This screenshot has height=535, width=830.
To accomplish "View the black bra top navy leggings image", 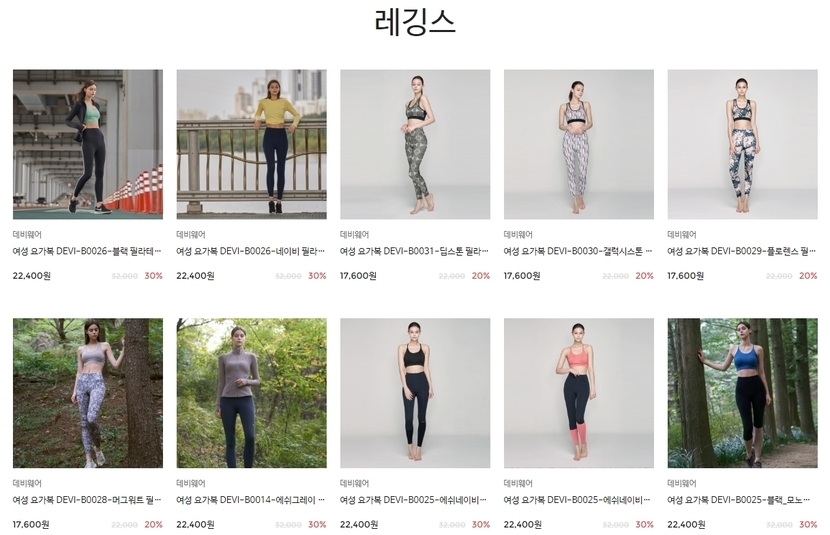I will pyautogui.click(x=415, y=393).
